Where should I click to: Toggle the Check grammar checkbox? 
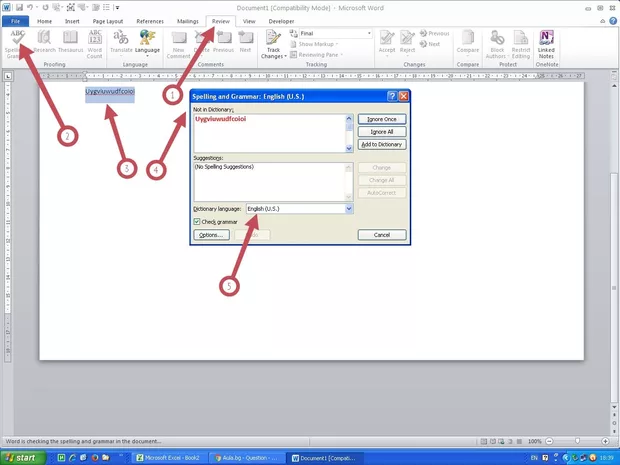(x=197, y=221)
